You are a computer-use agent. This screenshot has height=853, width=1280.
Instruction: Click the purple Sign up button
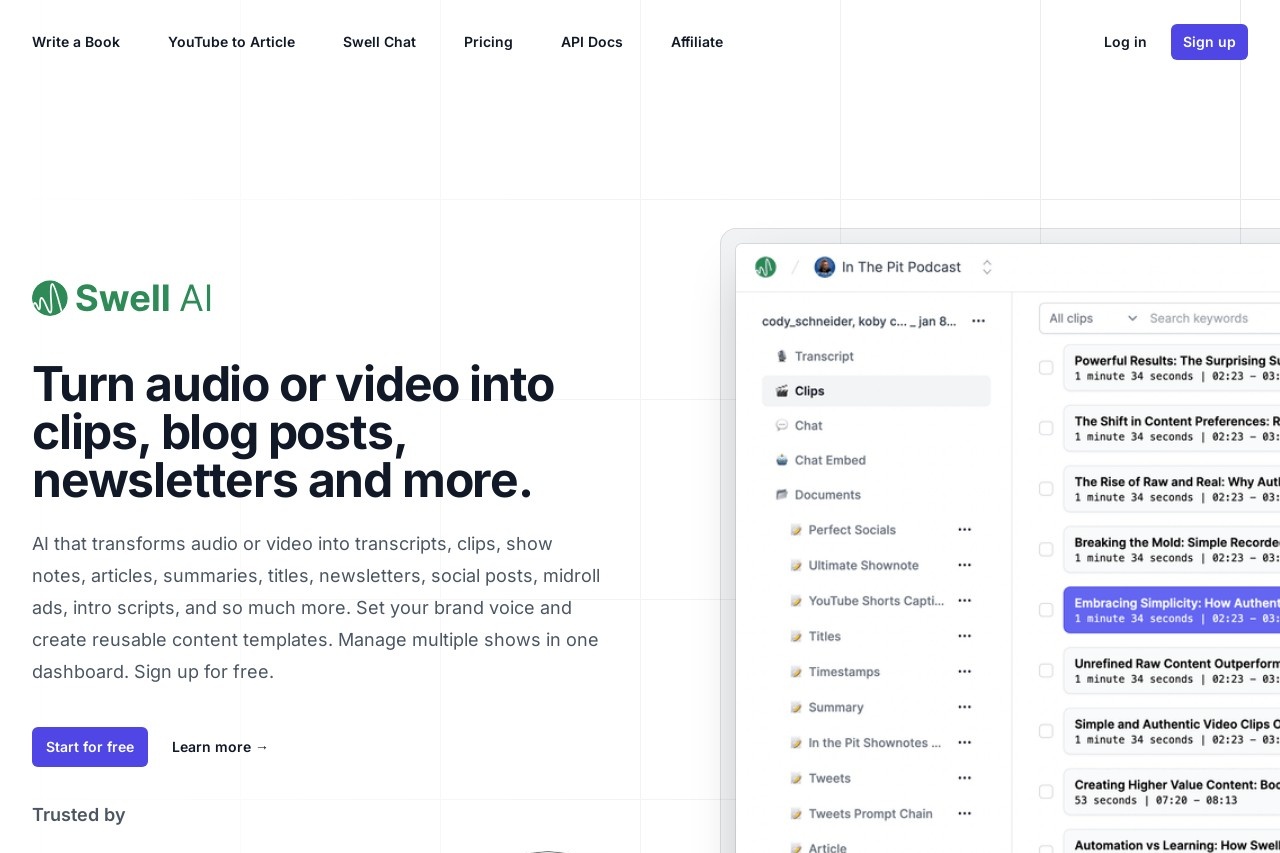[1209, 42]
